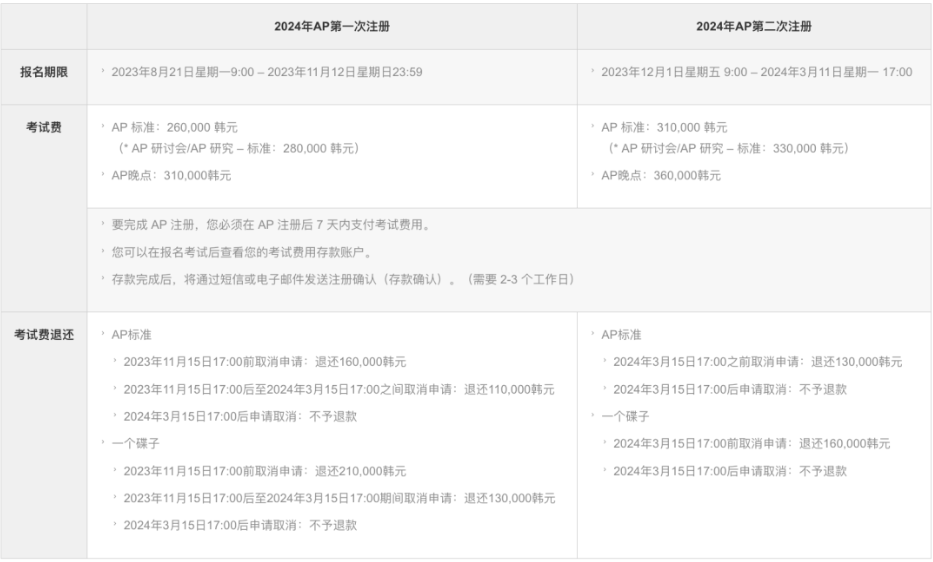The image size is (933, 562).
Task: Click the "2024年AP第一次注册" column header
Action: click(x=332, y=26)
